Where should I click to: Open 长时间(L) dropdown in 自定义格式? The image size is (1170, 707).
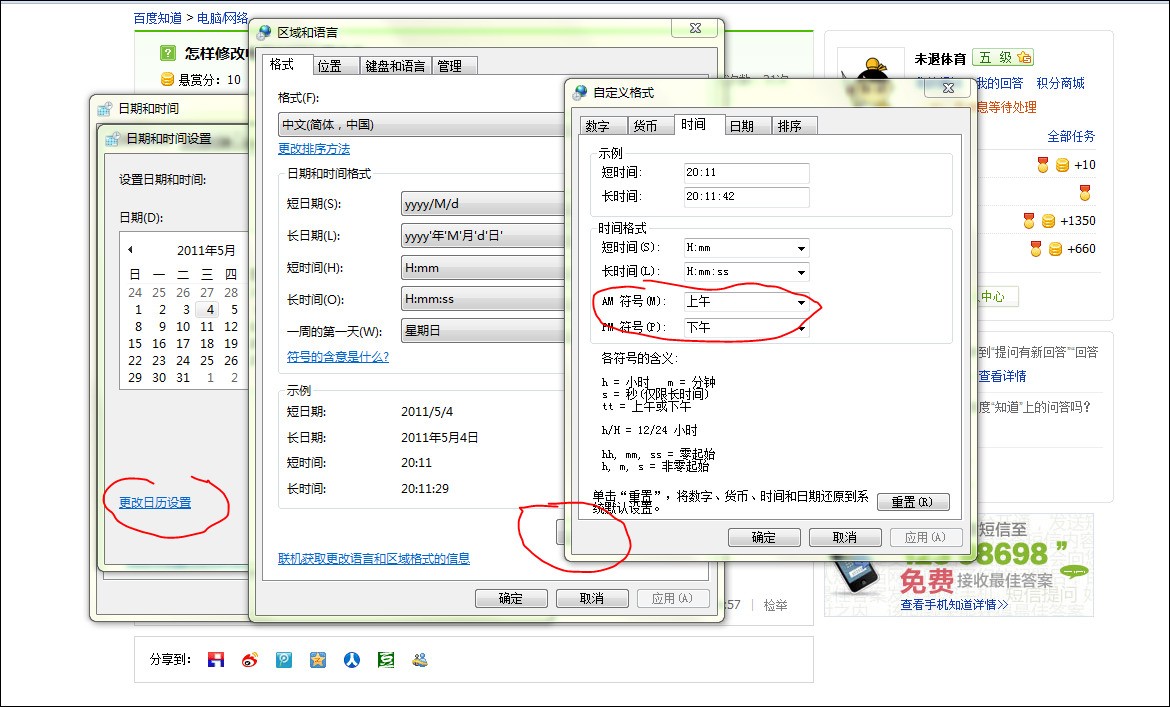(x=801, y=272)
